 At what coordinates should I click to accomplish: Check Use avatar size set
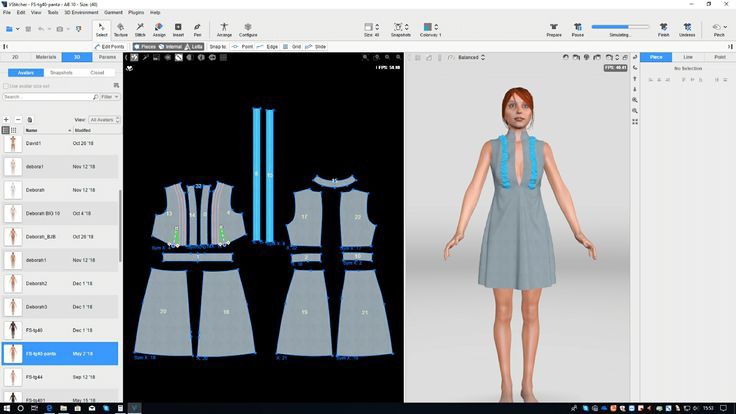click(x=6, y=86)
